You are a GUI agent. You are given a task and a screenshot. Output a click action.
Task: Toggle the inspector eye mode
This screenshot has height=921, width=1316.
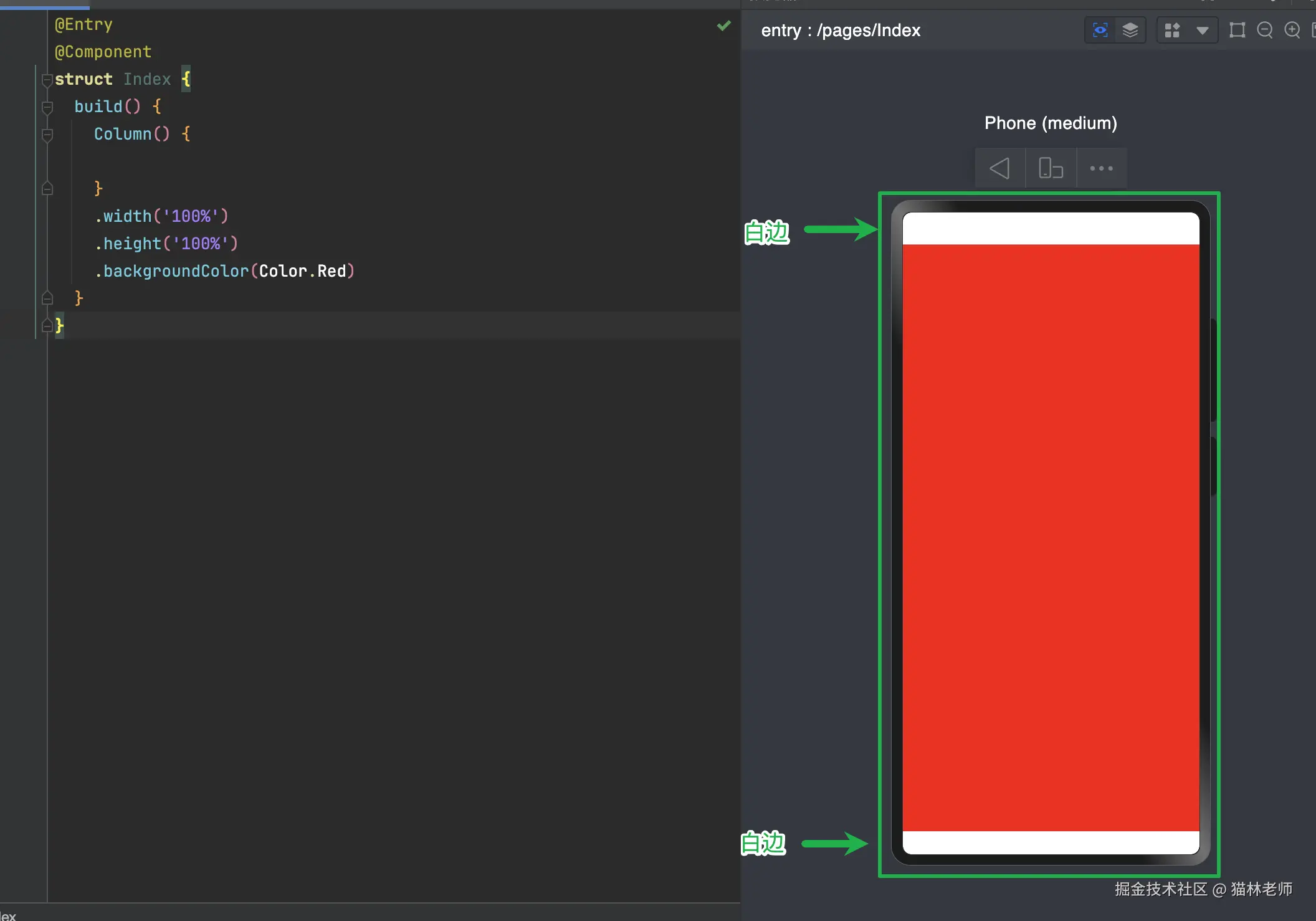point(1100,30)
